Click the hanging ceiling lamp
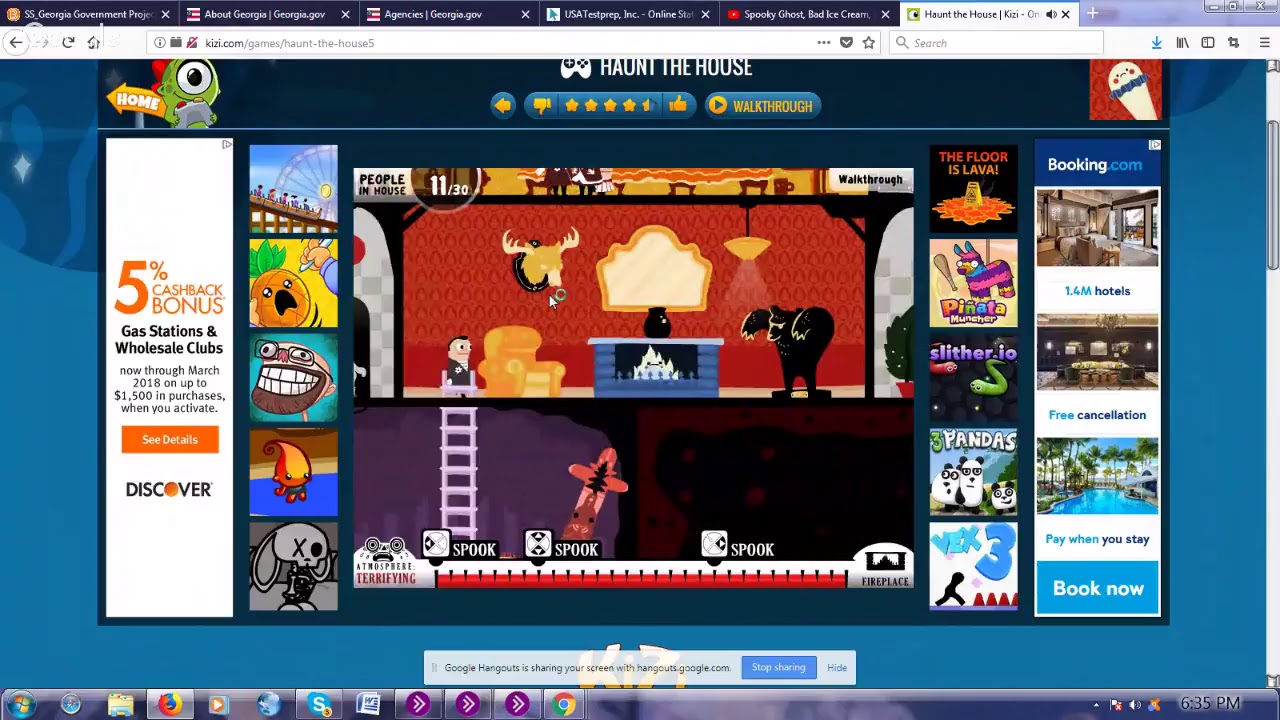 pos(748,248)
